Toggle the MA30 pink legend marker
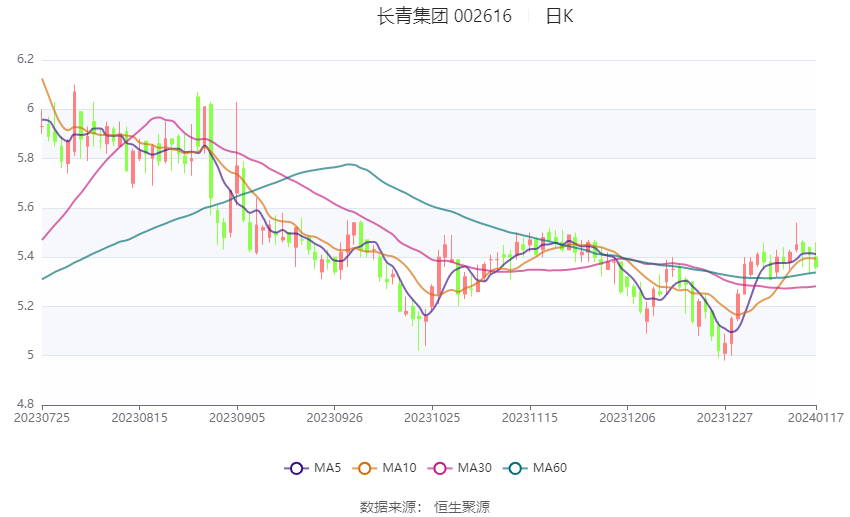Screen dimensions: 850x517 click(440, 468)
